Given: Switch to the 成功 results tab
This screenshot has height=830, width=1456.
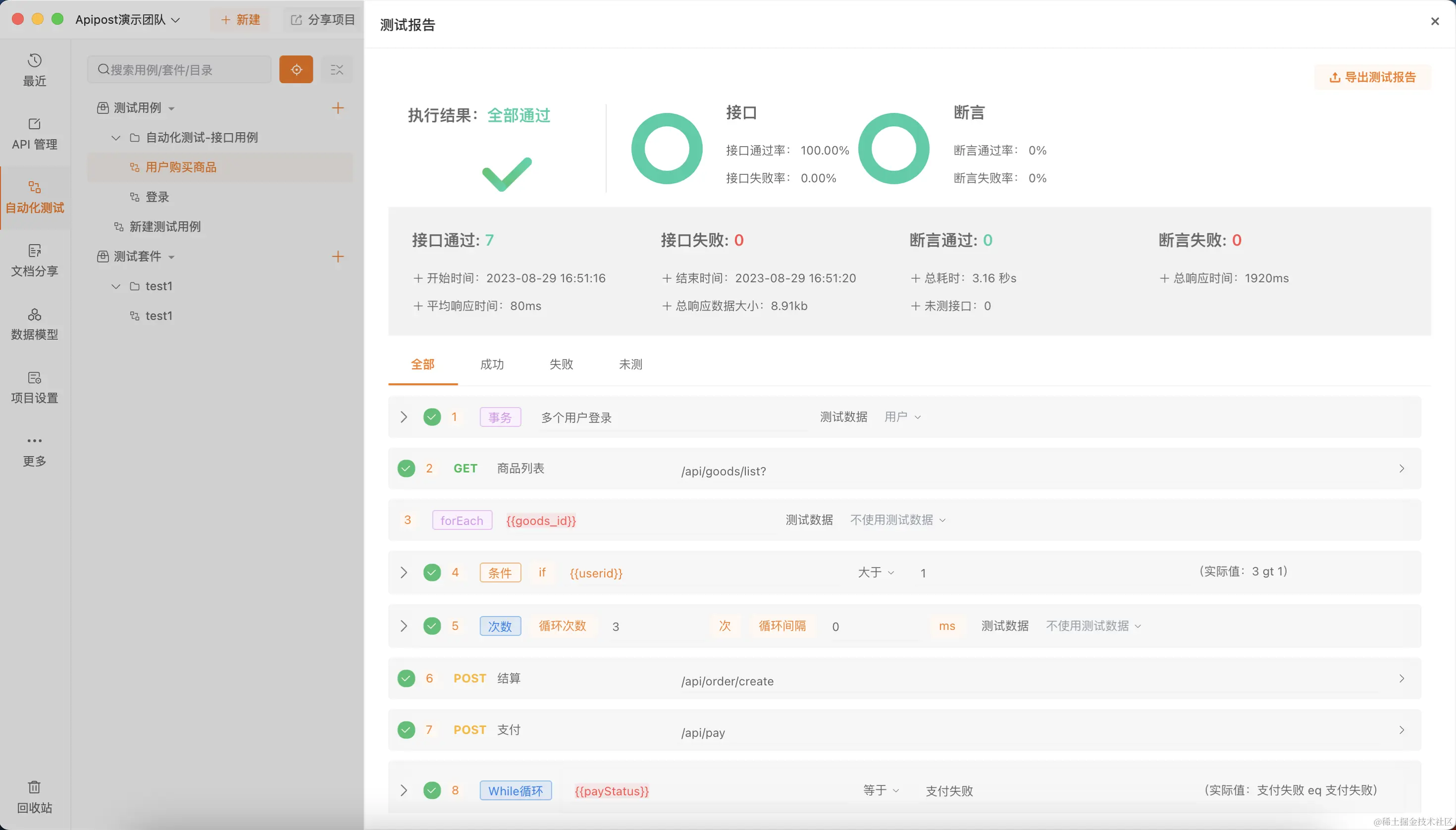Looking at the screenshot, I should click(492, 364).
